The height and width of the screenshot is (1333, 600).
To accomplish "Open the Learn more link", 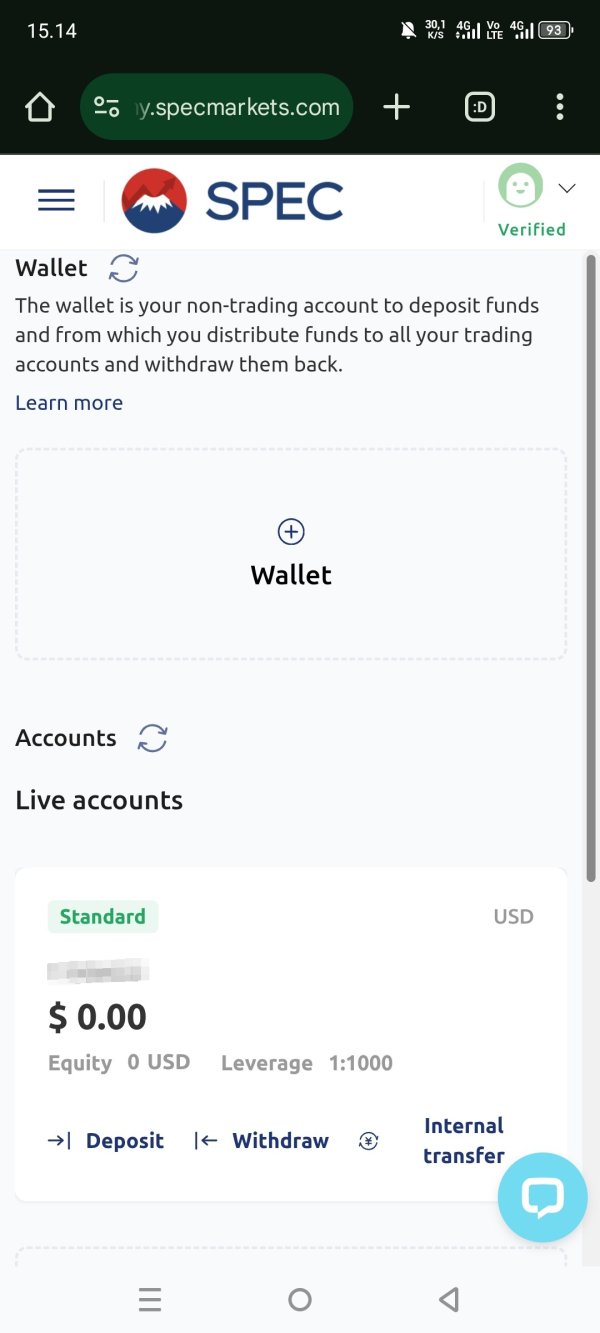I will point(69,403).
